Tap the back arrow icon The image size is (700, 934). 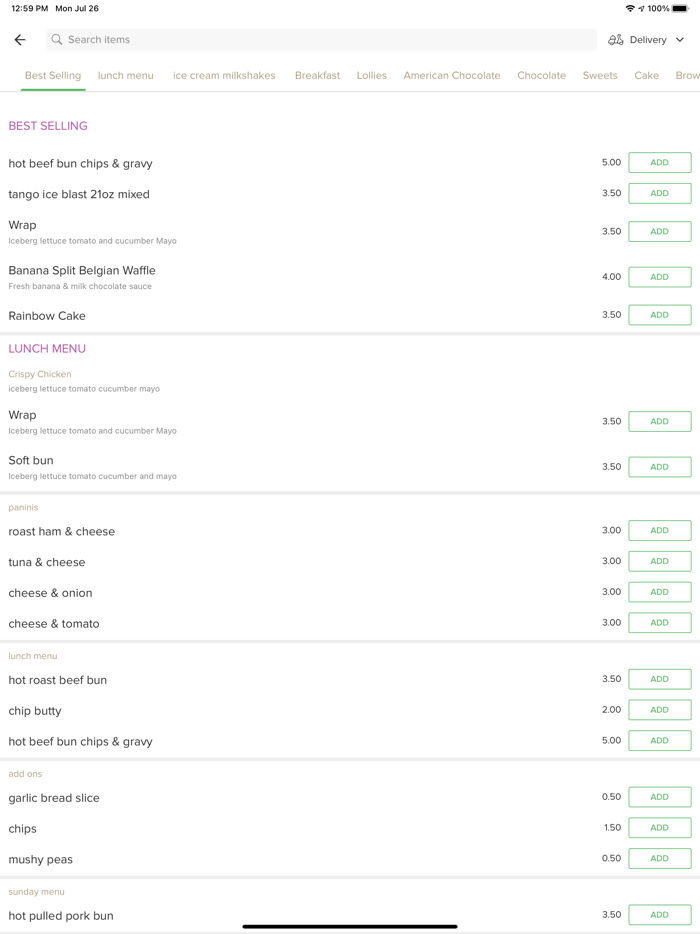click(x=20, y=40)
